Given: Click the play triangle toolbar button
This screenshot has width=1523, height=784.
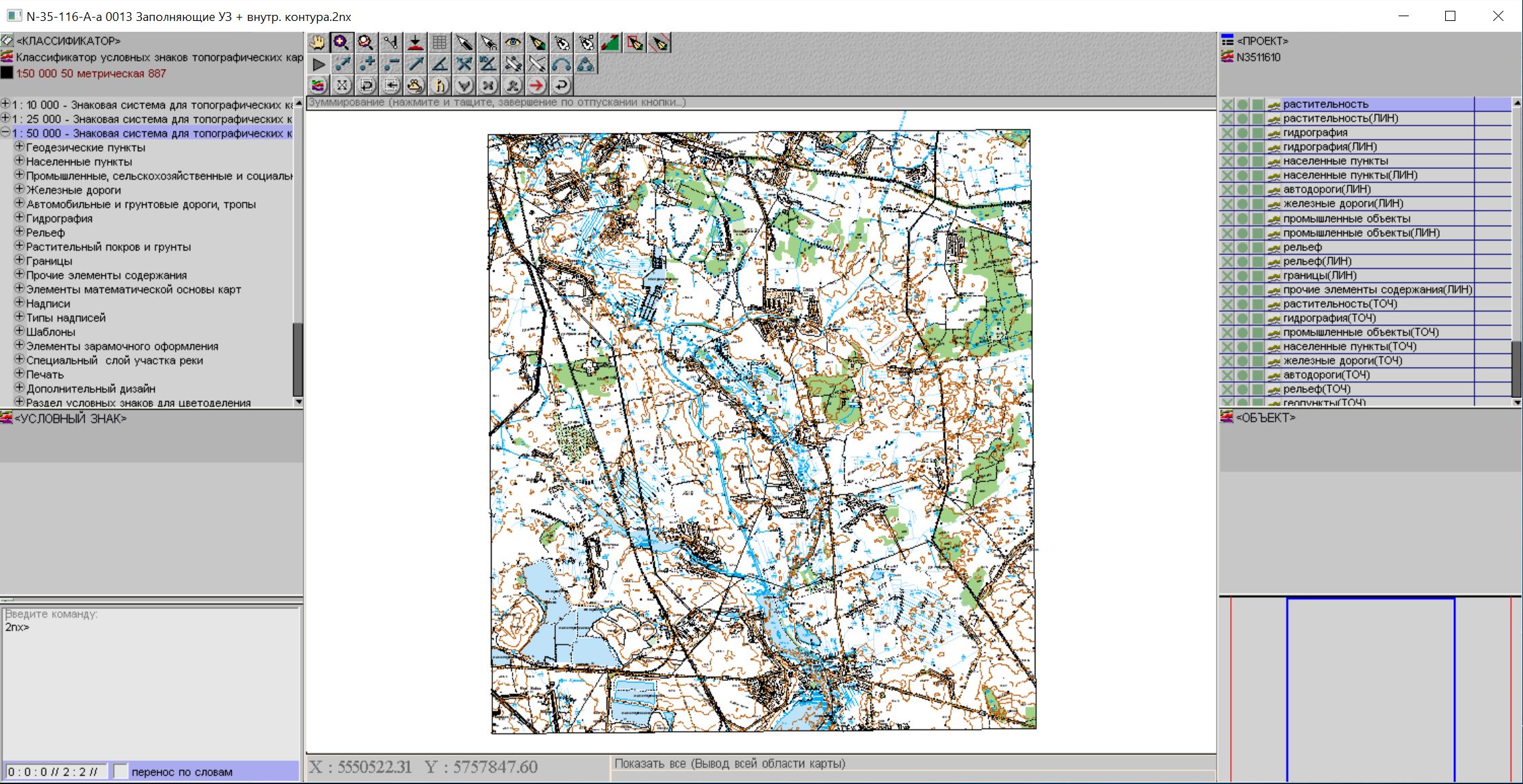Looking at the screenshot, I should click(x=318, y=65).
